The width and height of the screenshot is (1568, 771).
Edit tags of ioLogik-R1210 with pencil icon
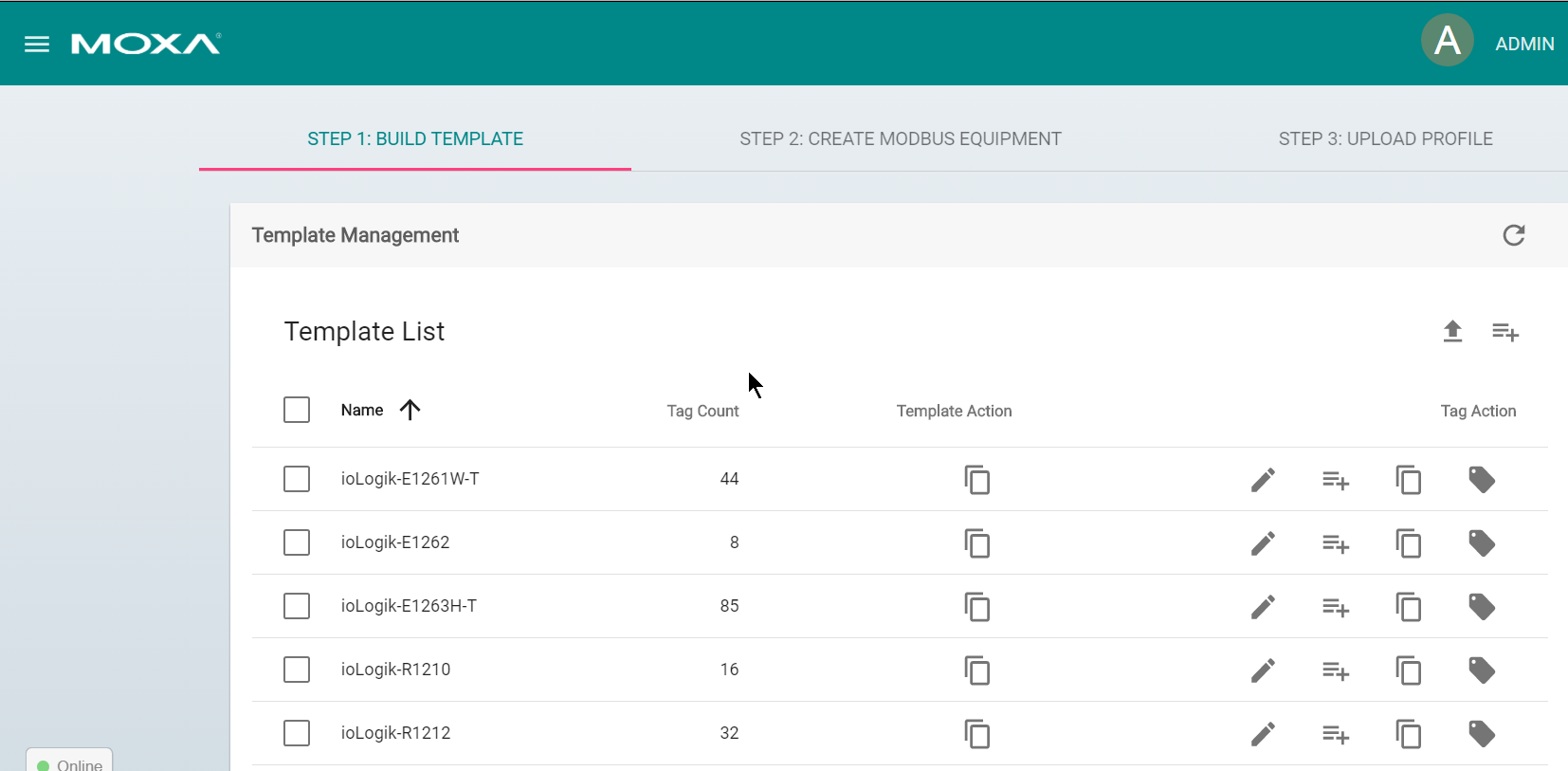[x=1263, y=670]
